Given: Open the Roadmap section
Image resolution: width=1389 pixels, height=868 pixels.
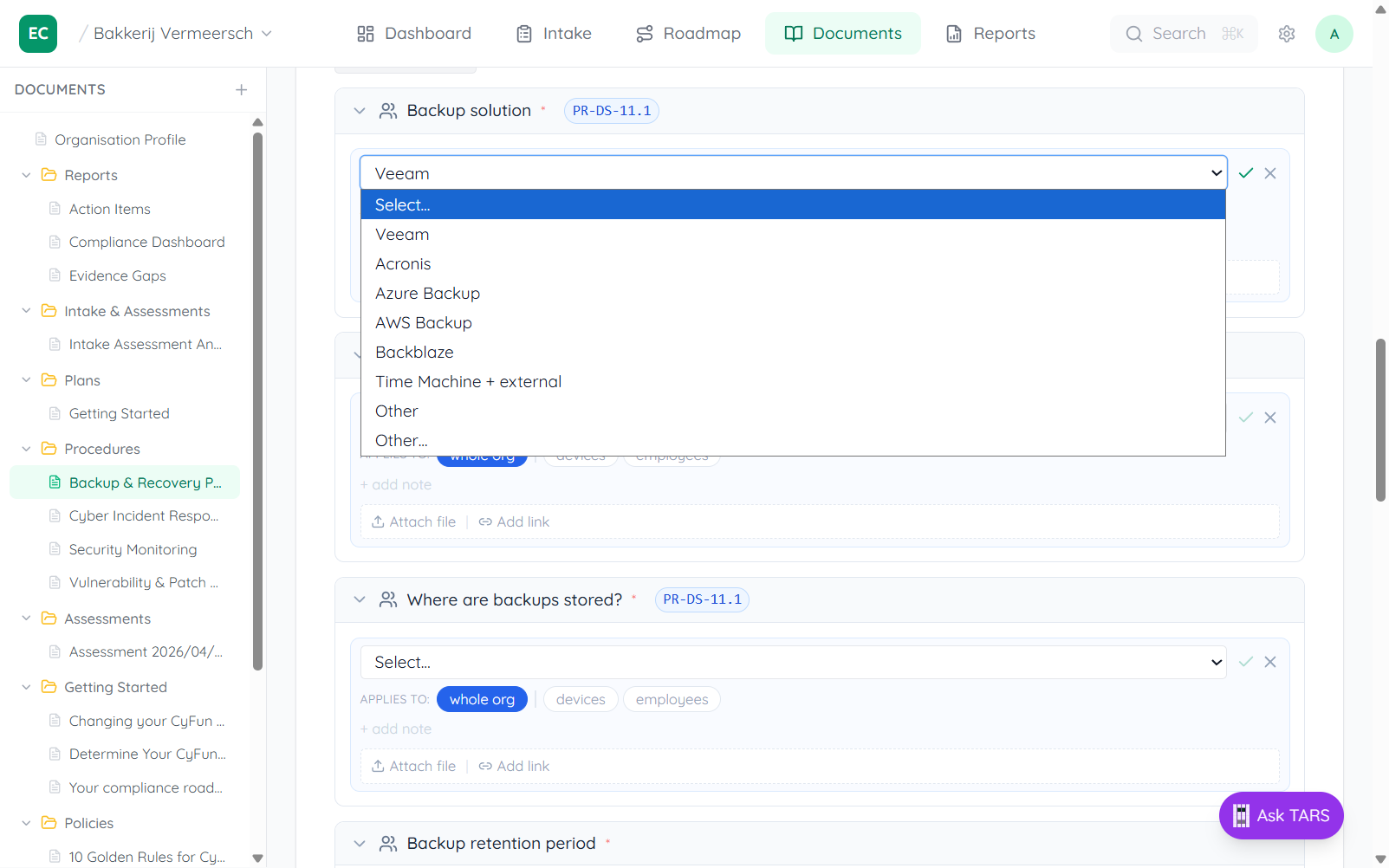Looking at the screenshot, I should tap(688, 33).
